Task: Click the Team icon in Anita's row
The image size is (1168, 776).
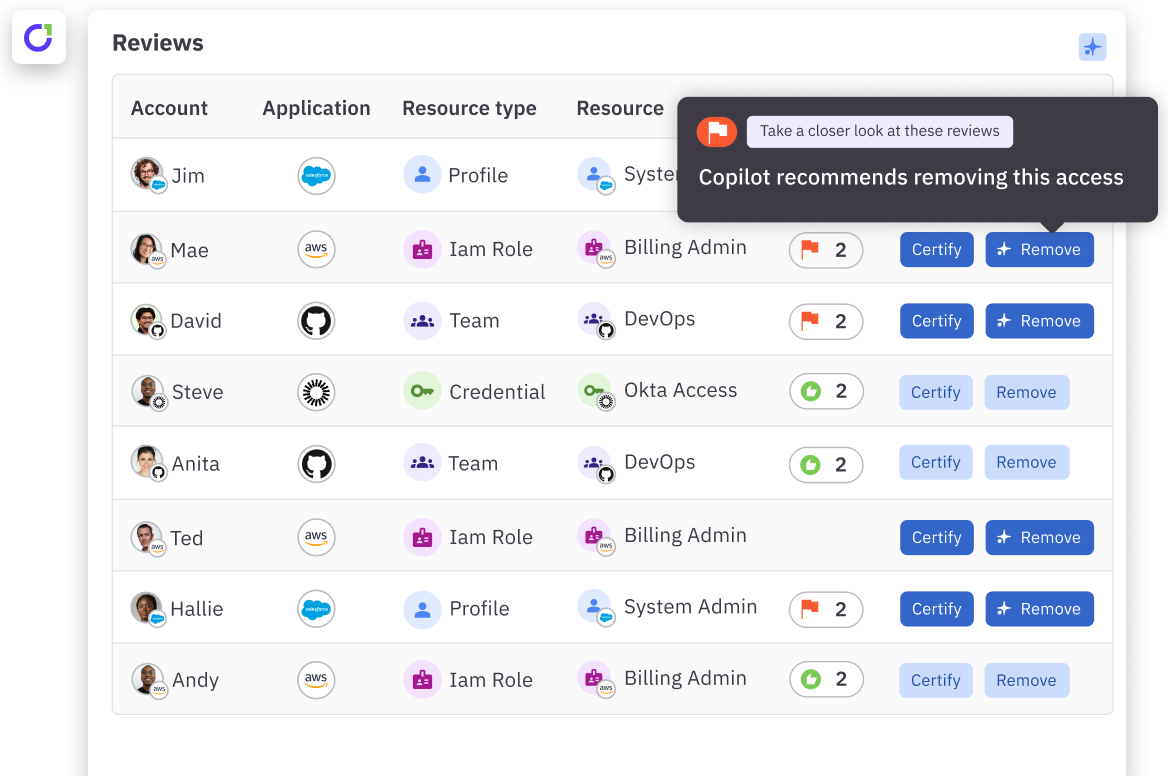Action: 422,462
